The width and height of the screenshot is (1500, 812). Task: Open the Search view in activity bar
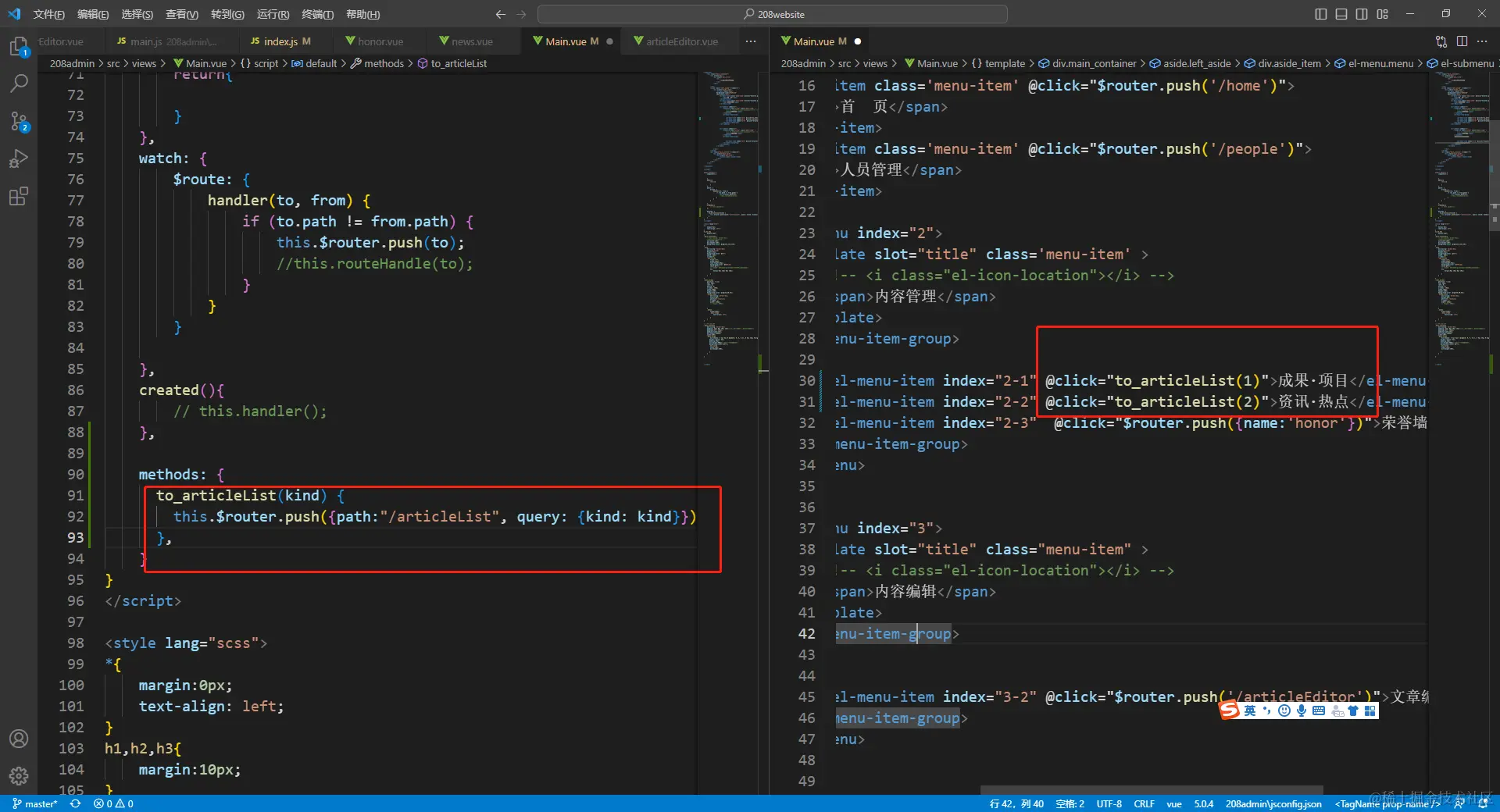click(19, 83)
